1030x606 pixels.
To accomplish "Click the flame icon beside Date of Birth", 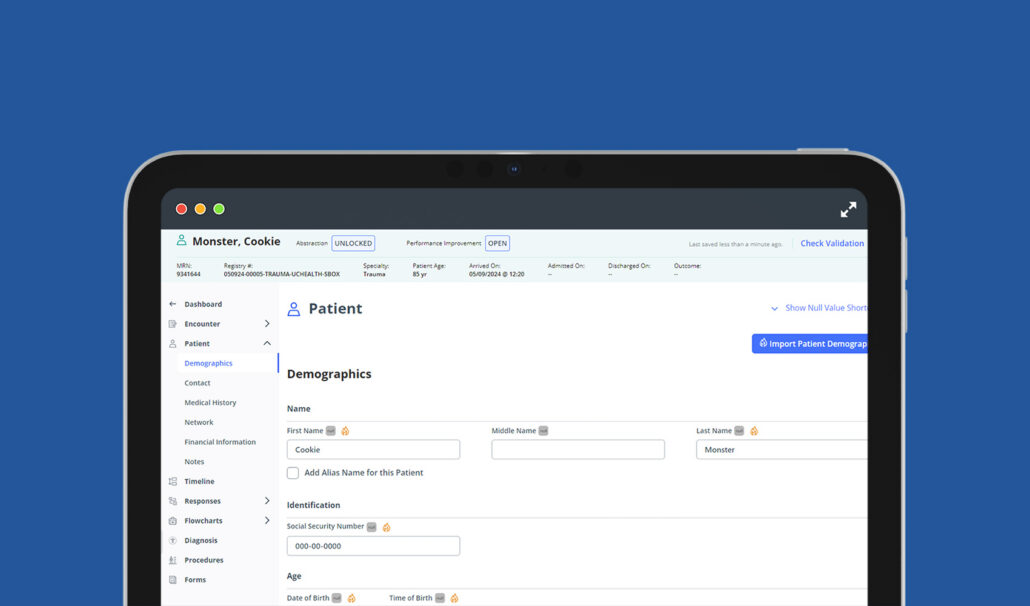I will (x=351, y=598).
